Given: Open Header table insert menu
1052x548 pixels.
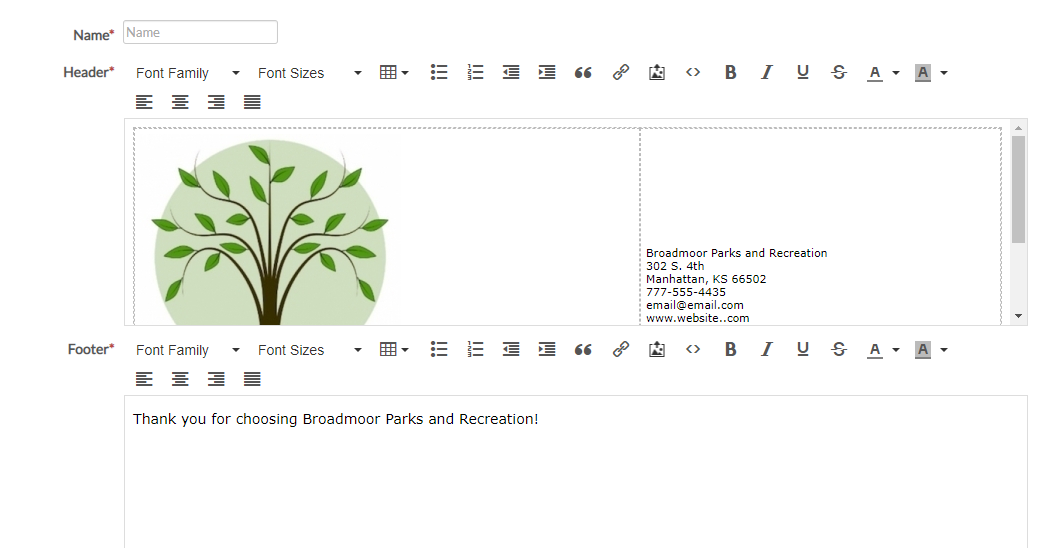Looking at the screenshot, I should [x=394, y=72].
